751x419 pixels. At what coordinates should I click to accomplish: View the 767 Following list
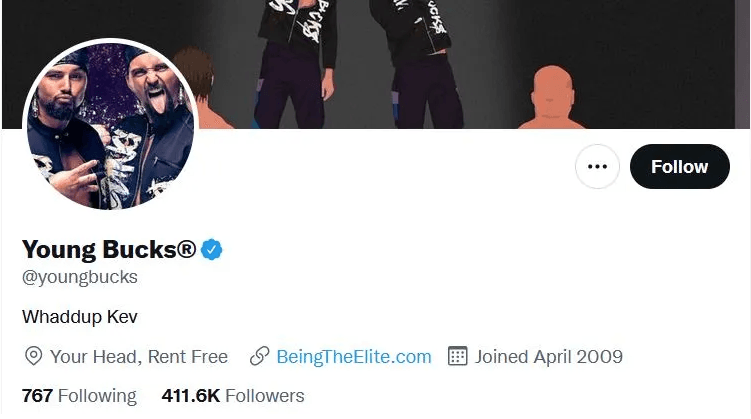click(79, 396)
